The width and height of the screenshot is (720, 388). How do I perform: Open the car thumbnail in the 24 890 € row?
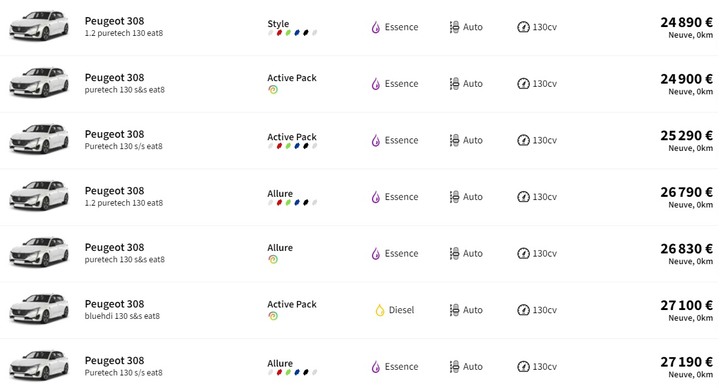point(39,26)
